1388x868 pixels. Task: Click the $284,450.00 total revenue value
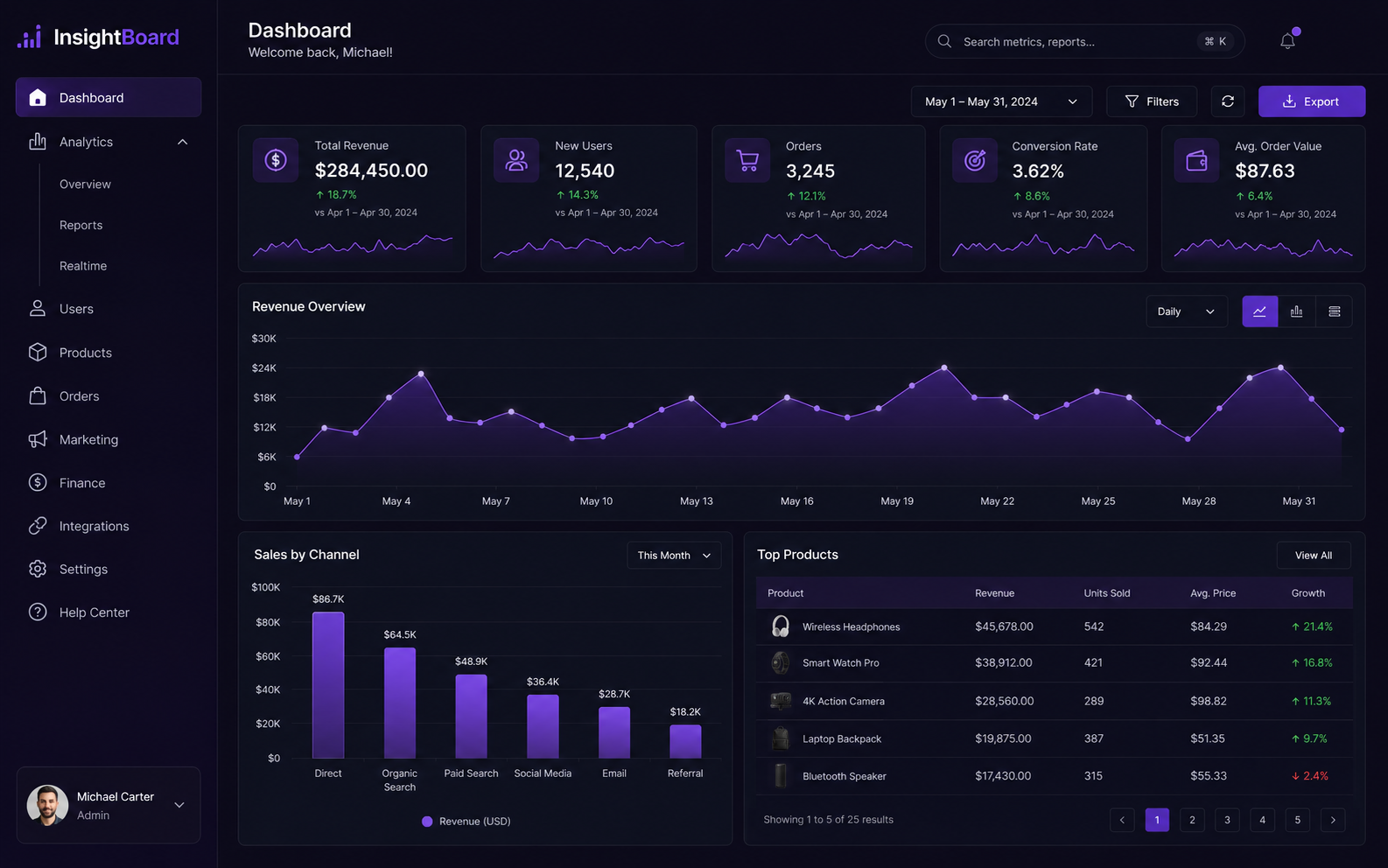(x=371, y=171)
